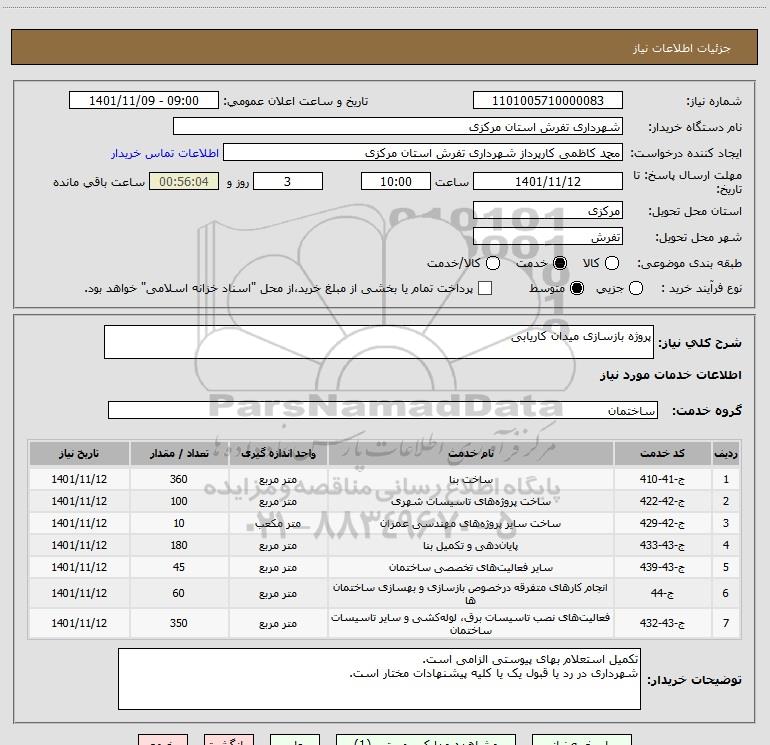The width and height of the screenshot is (770, 745).
Task: Click the deadline date field 1401/11/12
Action: 548,181
